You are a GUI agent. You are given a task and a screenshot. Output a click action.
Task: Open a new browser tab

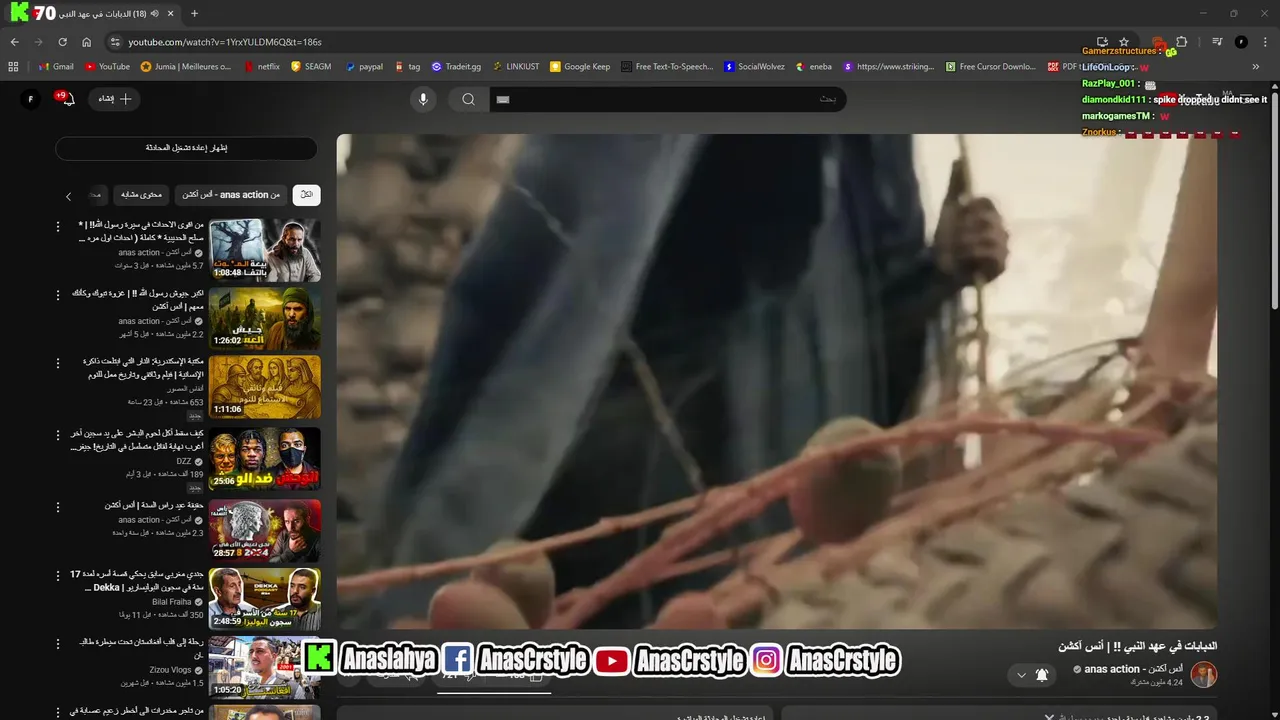tap(194, 14)
